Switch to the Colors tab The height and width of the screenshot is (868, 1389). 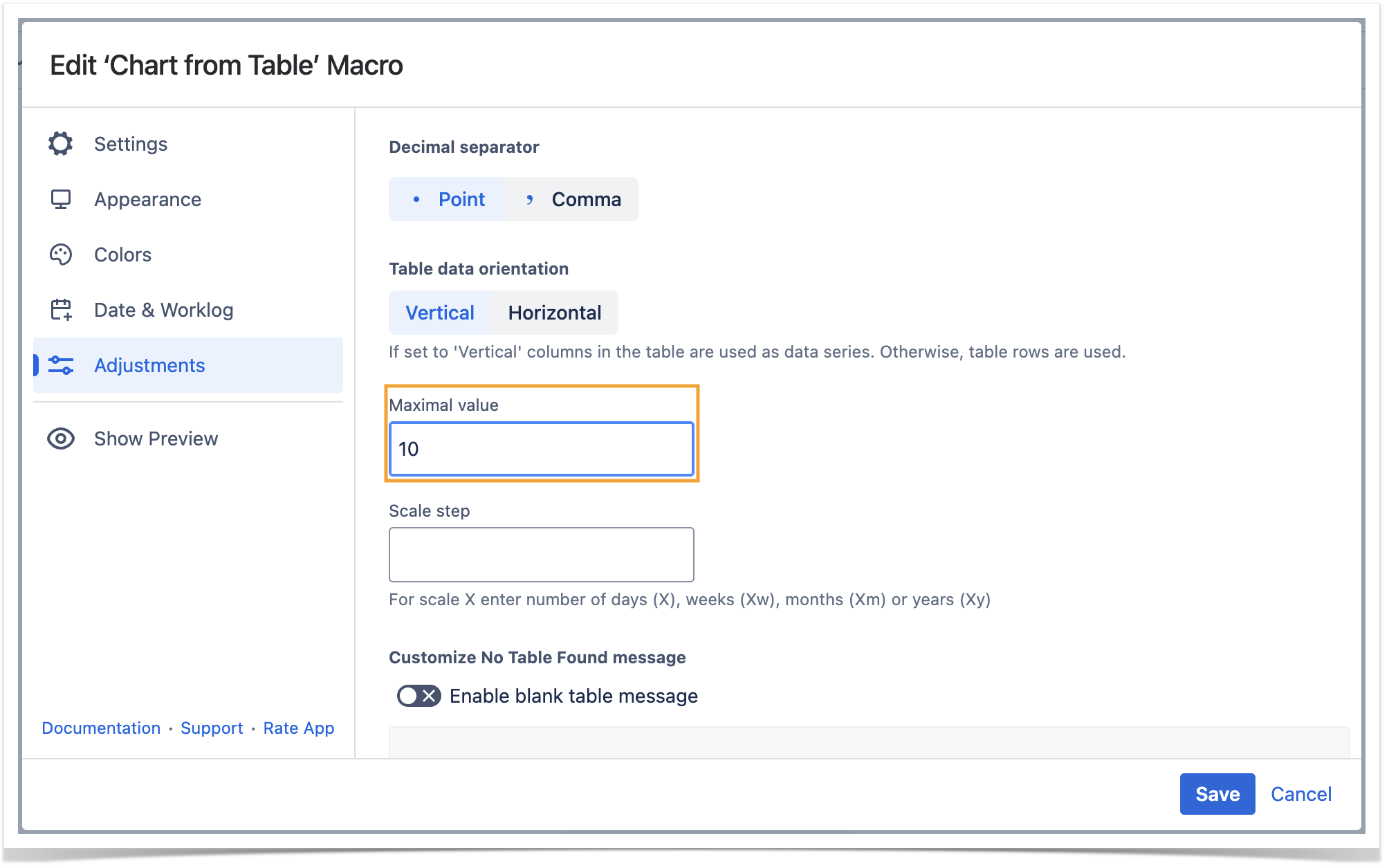(122, 255)
